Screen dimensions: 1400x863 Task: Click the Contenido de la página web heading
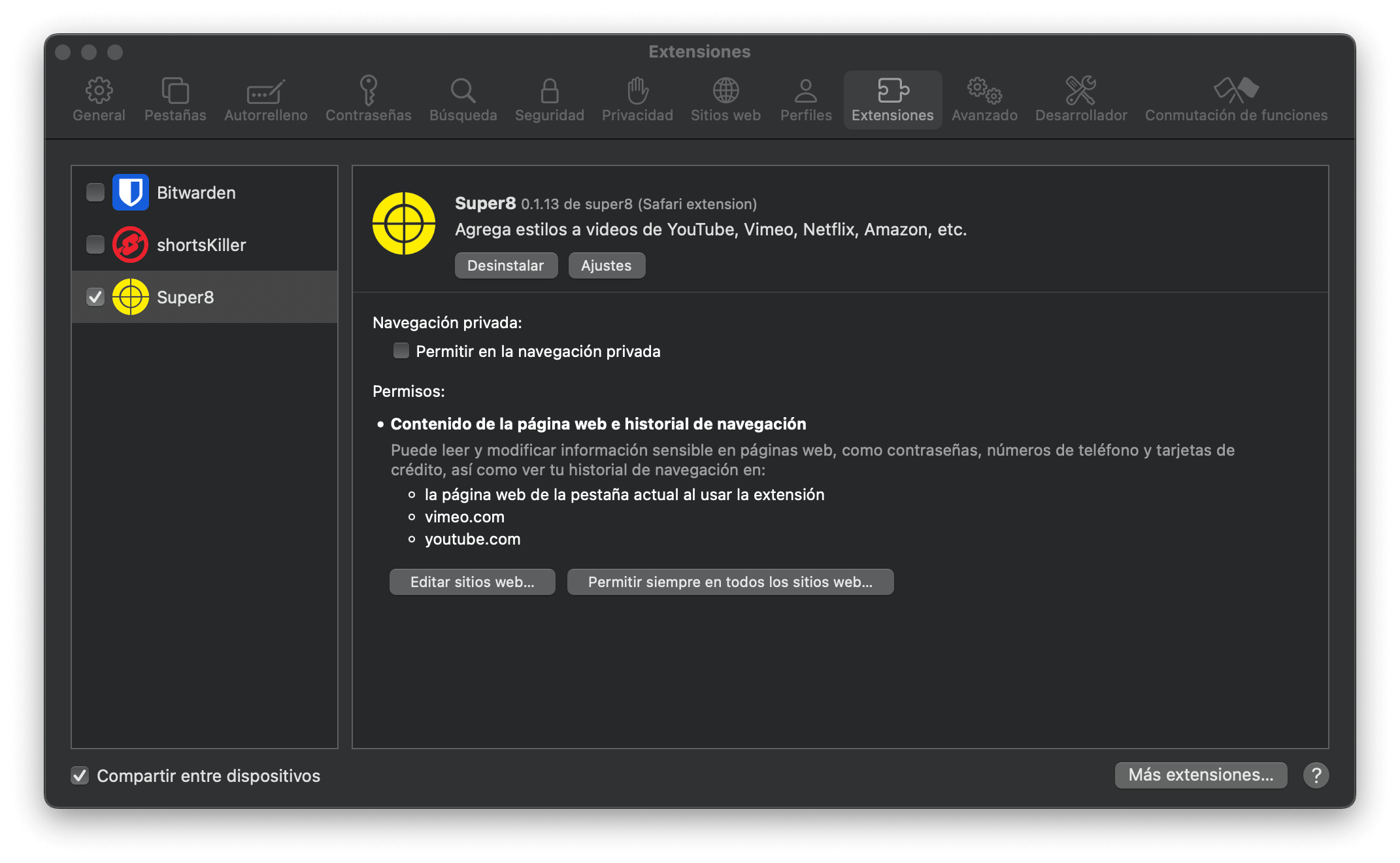[x=598, y=424]
